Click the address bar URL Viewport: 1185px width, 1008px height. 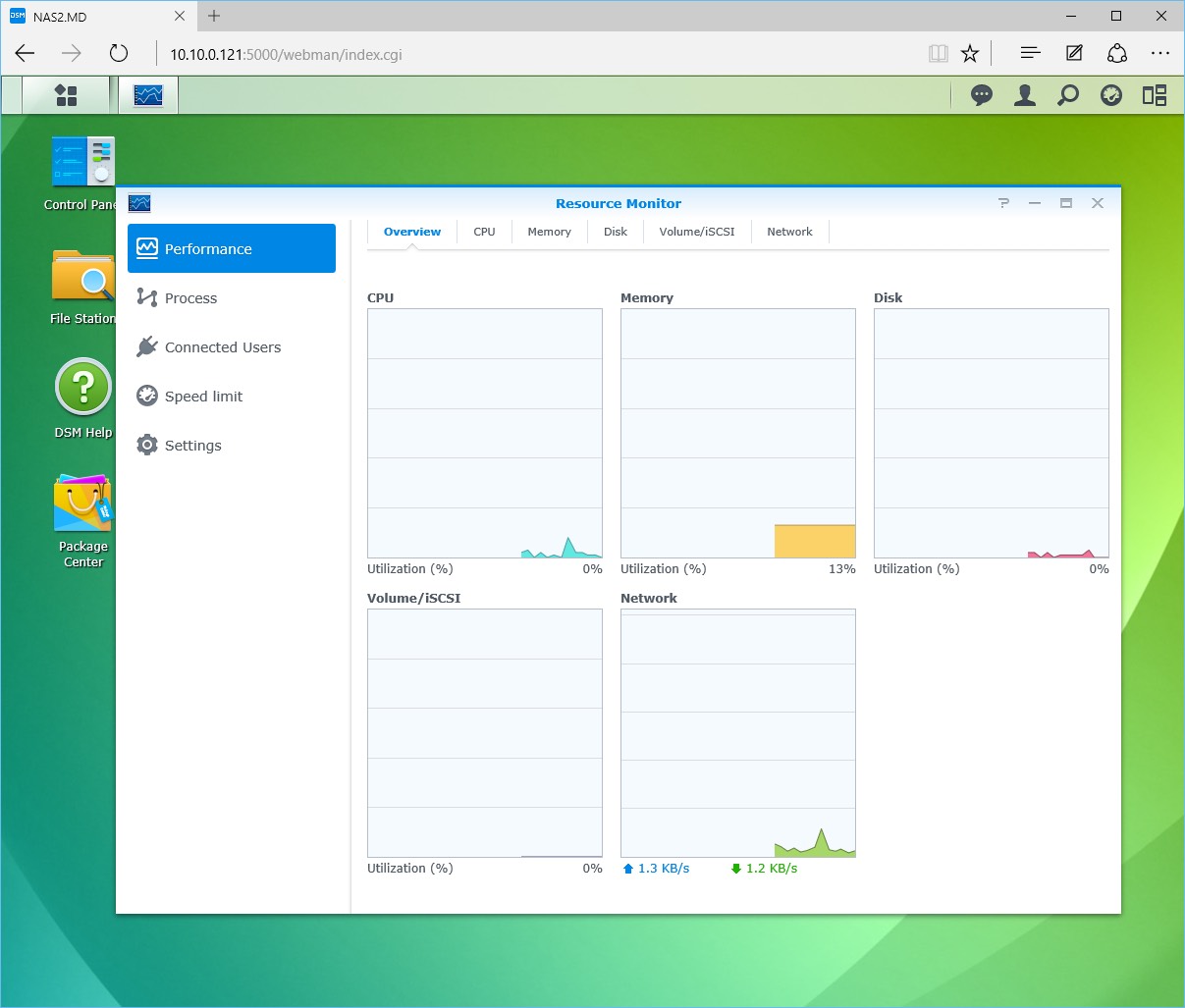click(287, 55)
